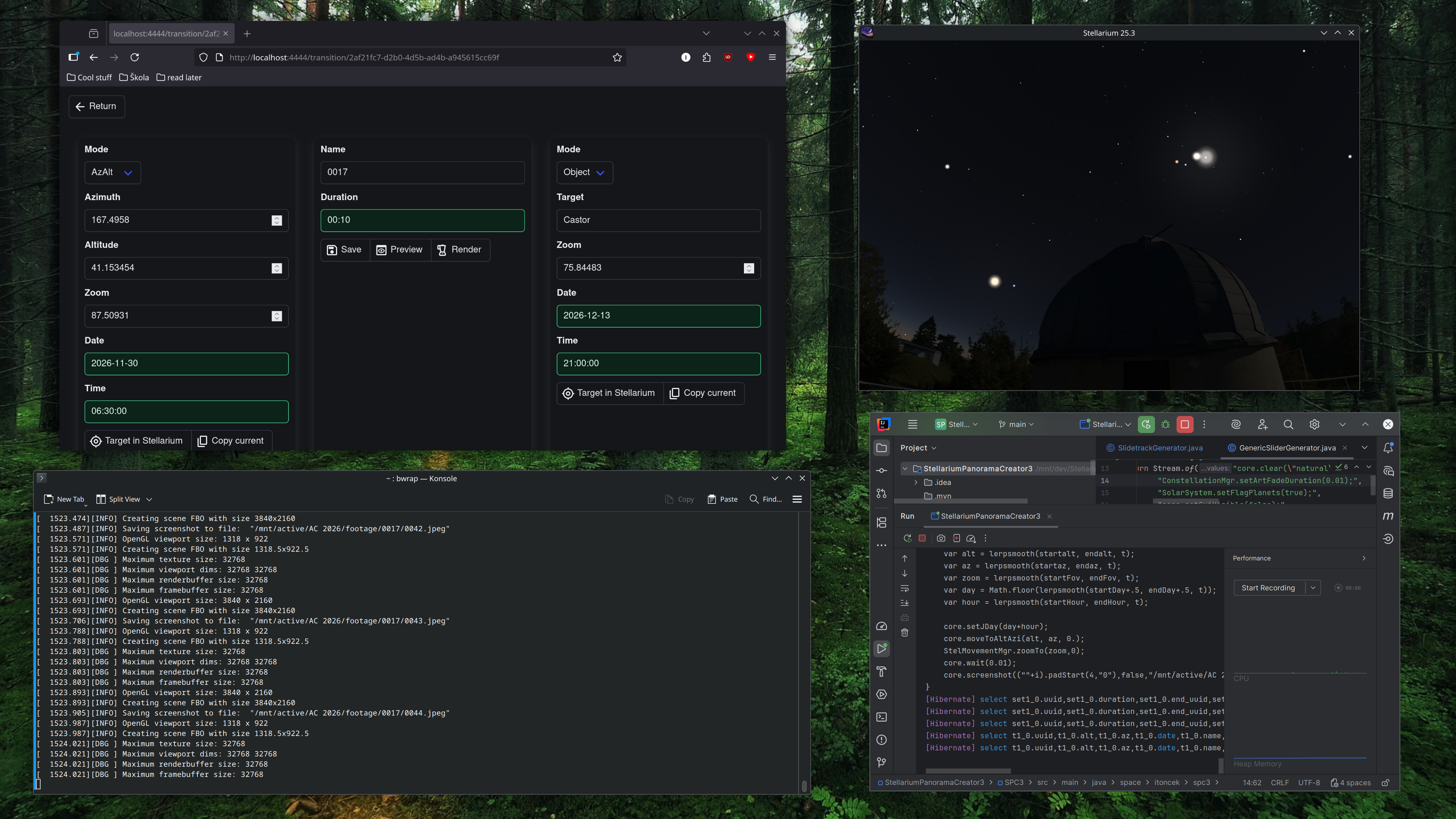The width and height of the screenshot is (1456, 819).
Task: Toggle the bookmark star in the address bar
Action: click(x=617, y=57)
